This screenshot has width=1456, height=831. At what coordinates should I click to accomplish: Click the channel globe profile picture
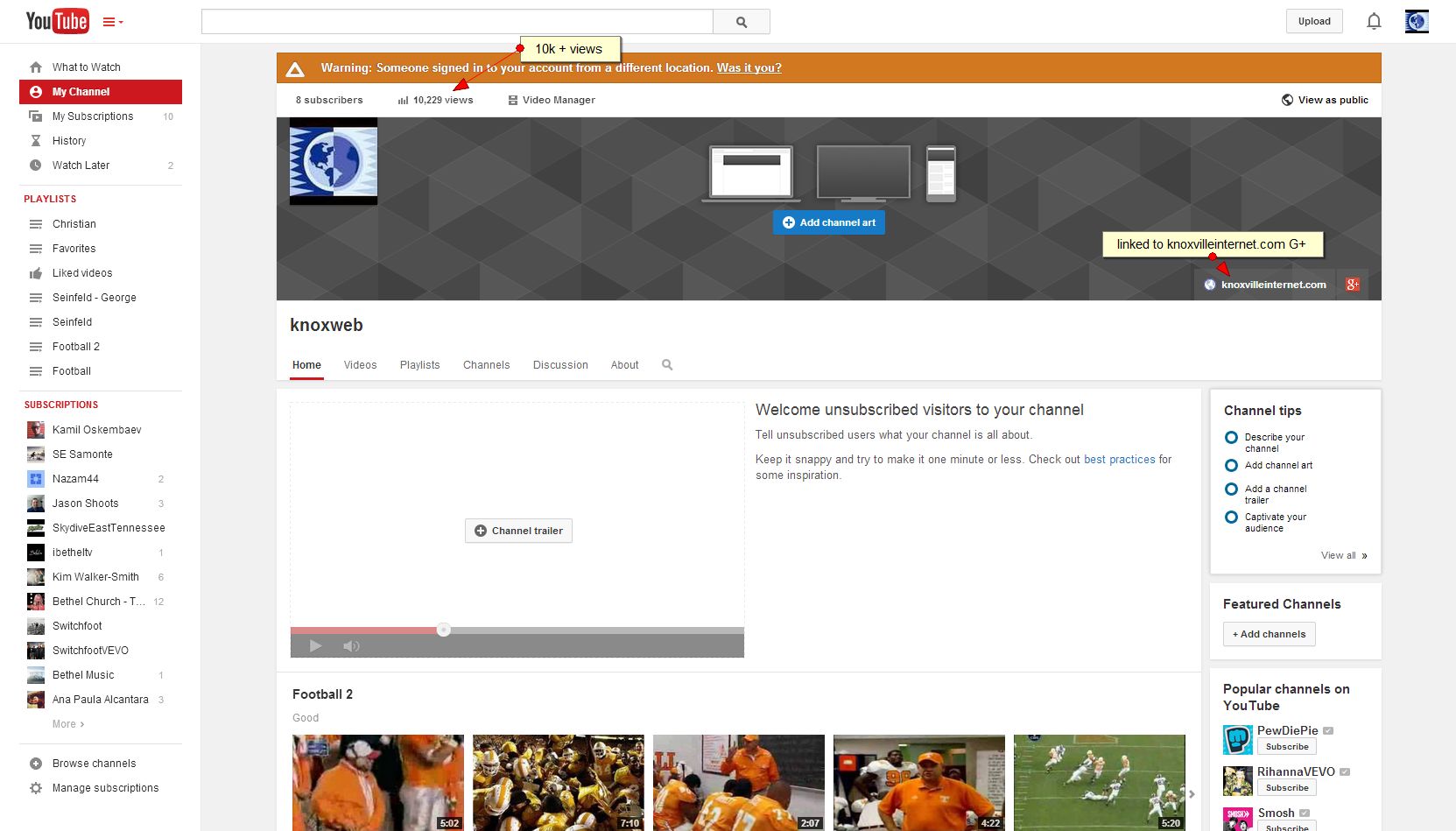tap(334, 161)
